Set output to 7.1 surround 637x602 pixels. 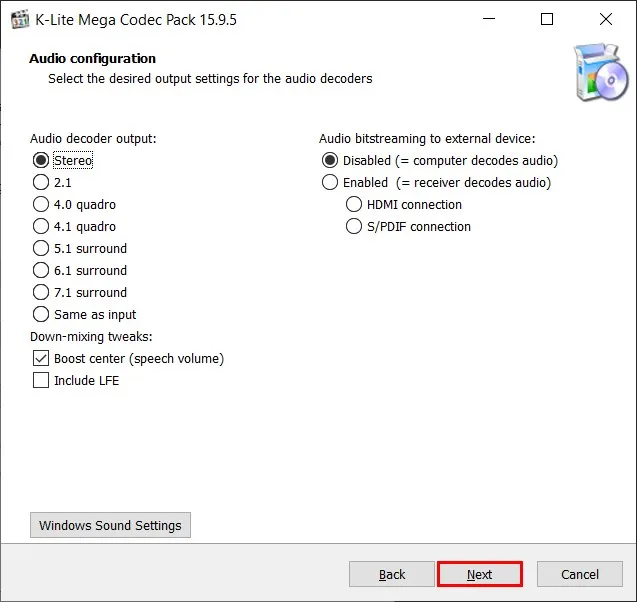(x=41, y=292)
